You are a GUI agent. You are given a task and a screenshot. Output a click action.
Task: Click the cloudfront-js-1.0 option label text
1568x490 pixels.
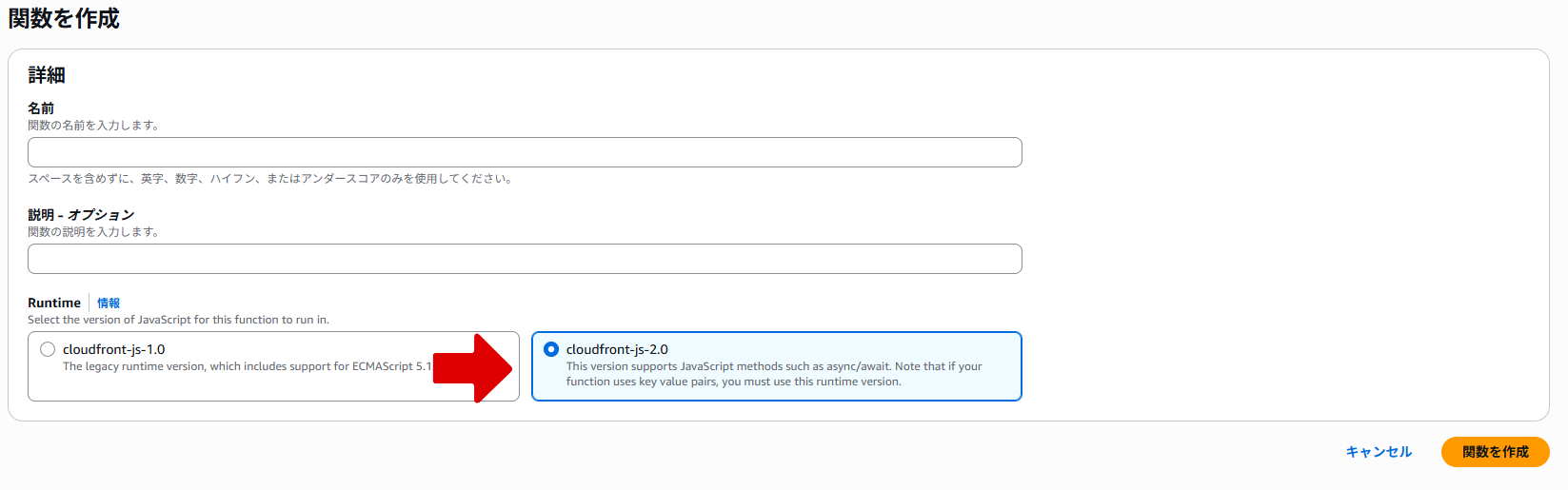[x=114, y=349]
